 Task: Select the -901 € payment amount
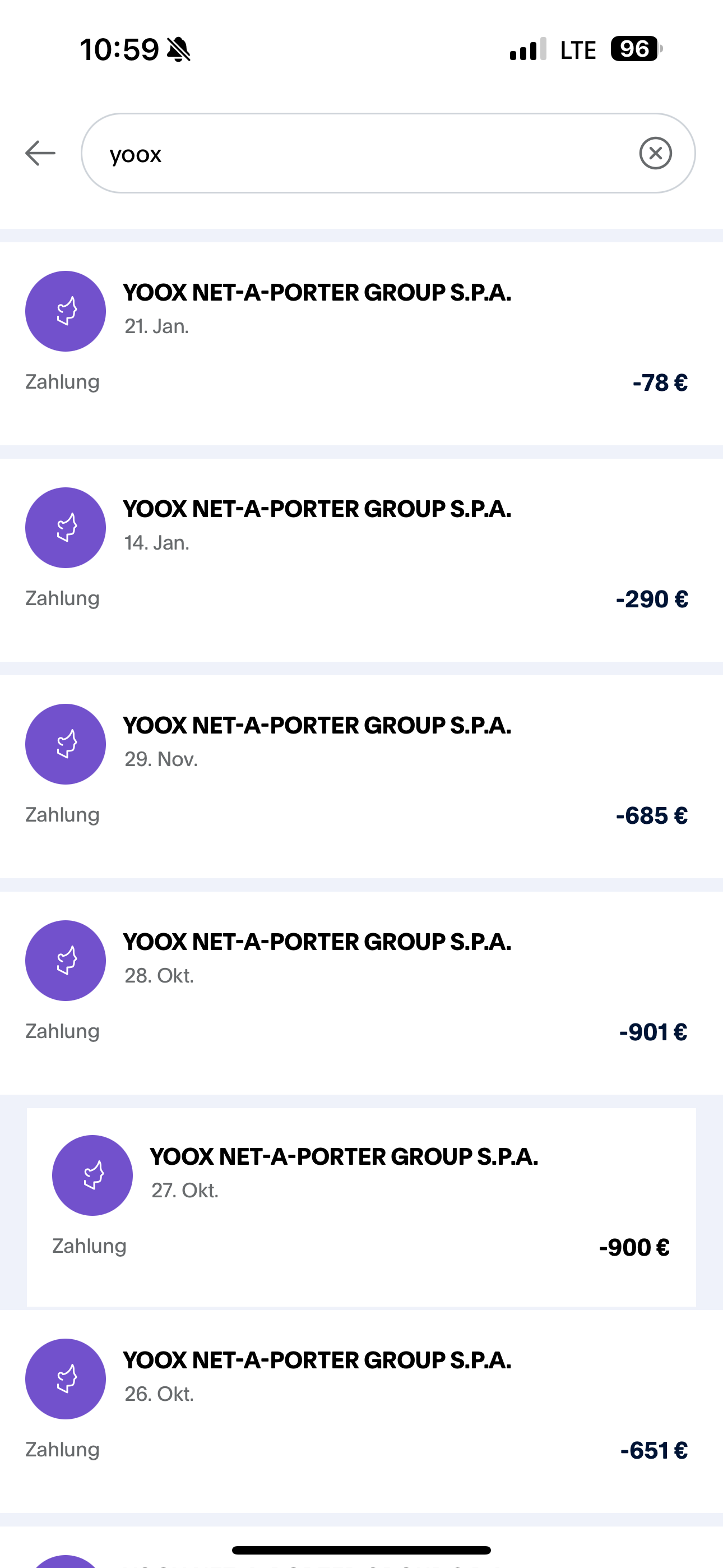pyautogui.click(x=652, y=1032)
